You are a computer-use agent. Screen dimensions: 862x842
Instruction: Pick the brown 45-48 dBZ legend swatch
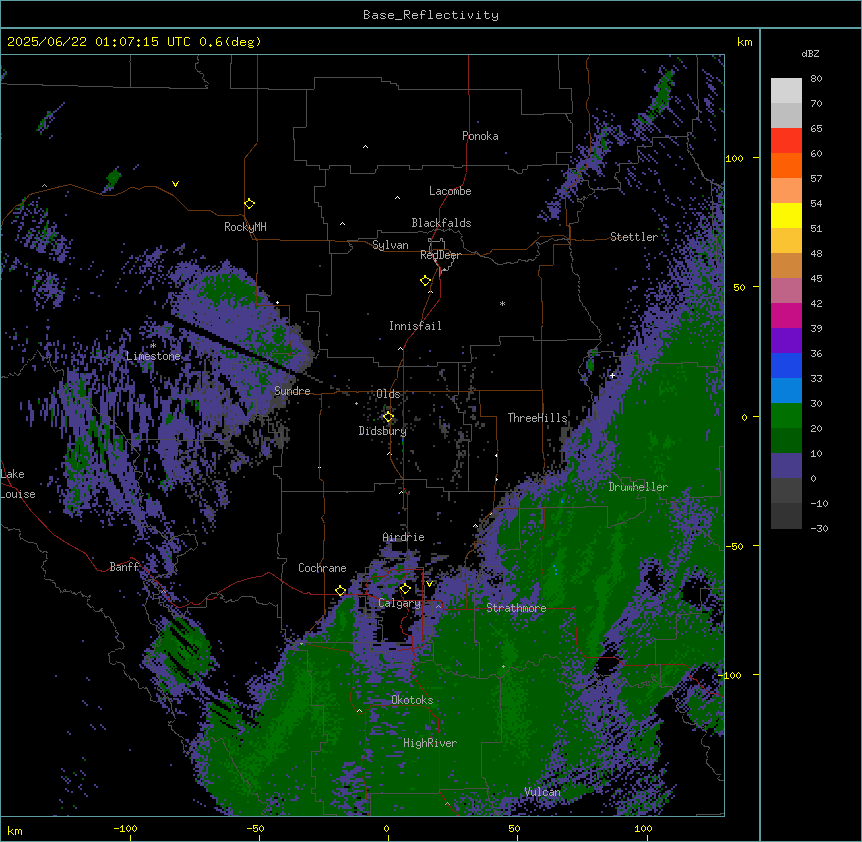(786, 265)
